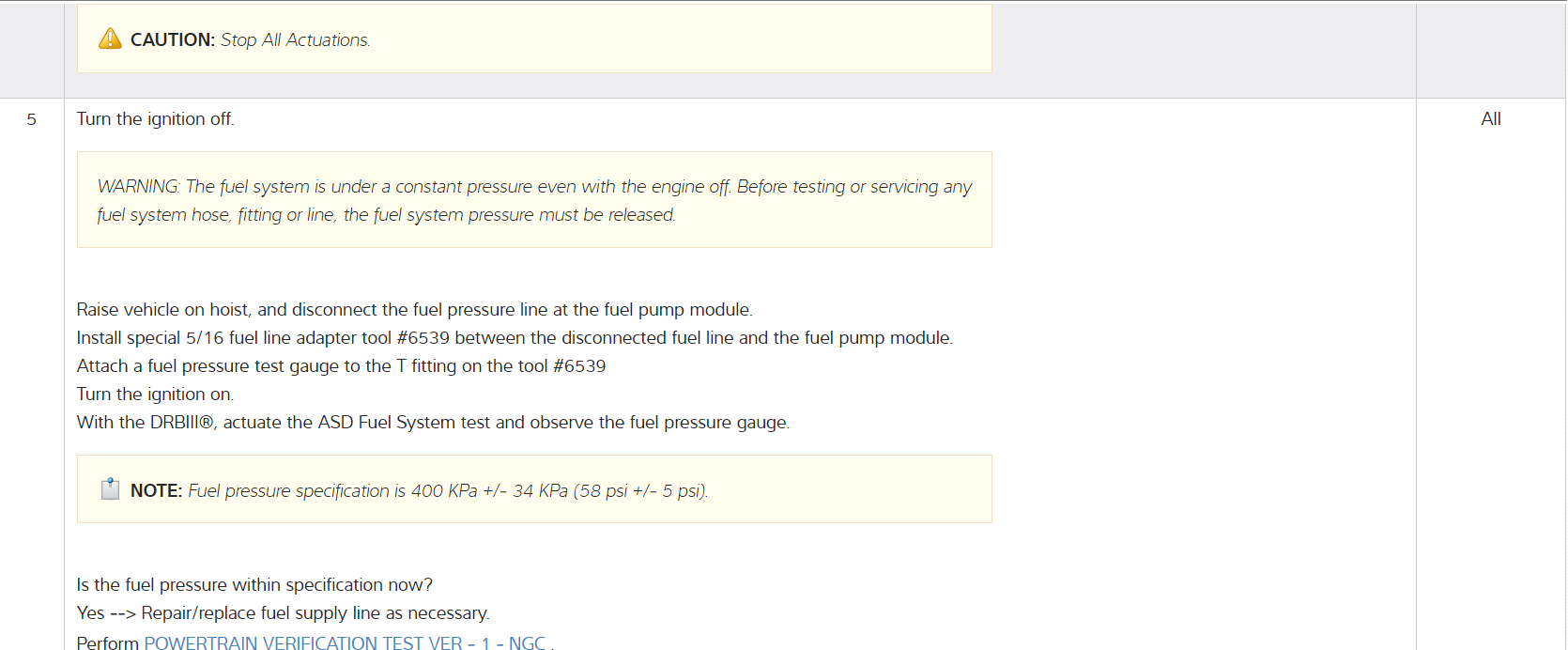Click "Is the fuel pressure within specification now?"

pos(254,585)
